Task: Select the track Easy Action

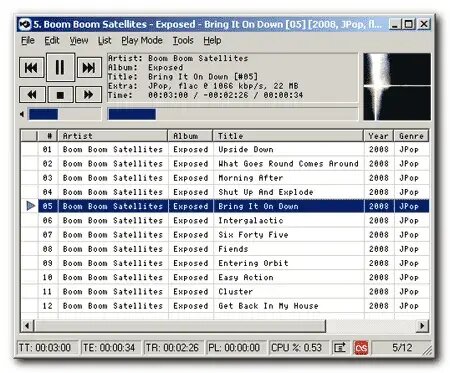Action: [225, 277]
